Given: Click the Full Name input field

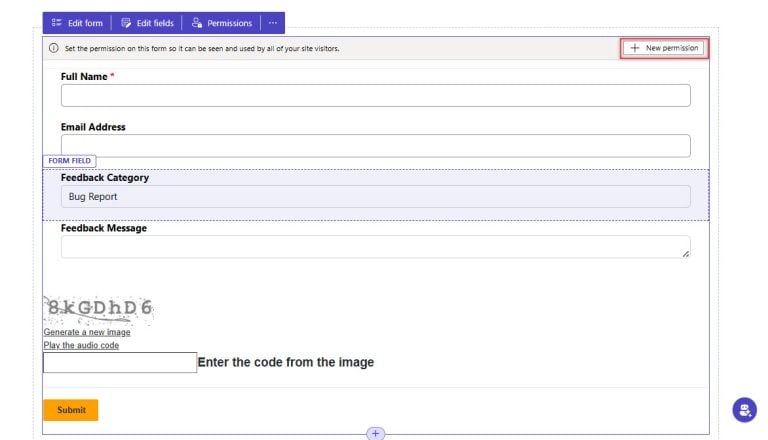Looking at the screenshot, I should [375, 95].
